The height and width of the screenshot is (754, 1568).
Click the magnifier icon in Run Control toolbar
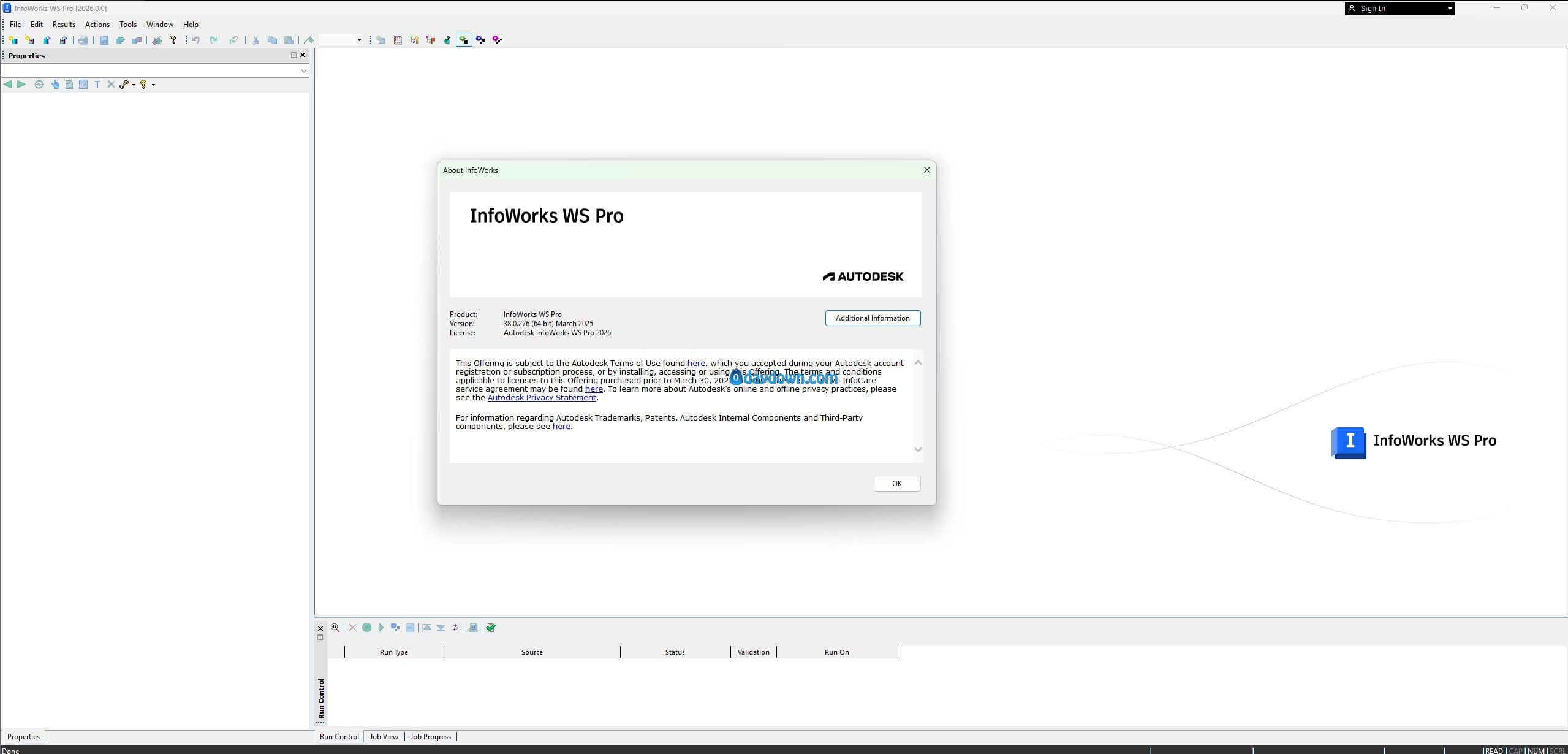[335, 628]
